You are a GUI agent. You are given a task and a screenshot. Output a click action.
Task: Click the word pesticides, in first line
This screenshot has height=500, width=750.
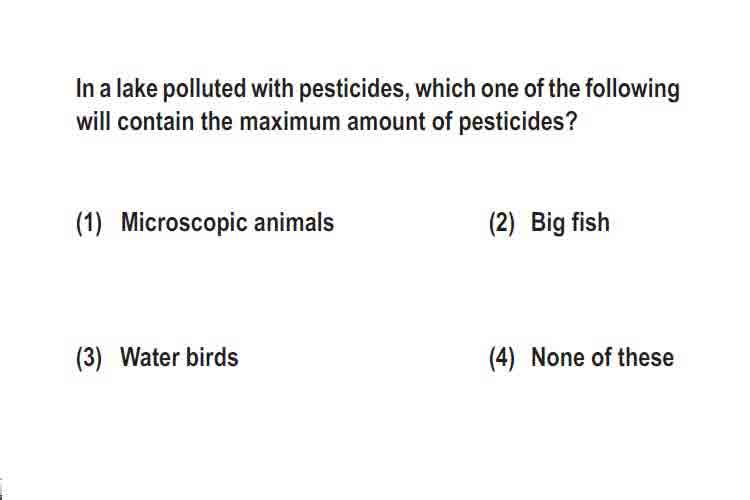tap(354, 90)
